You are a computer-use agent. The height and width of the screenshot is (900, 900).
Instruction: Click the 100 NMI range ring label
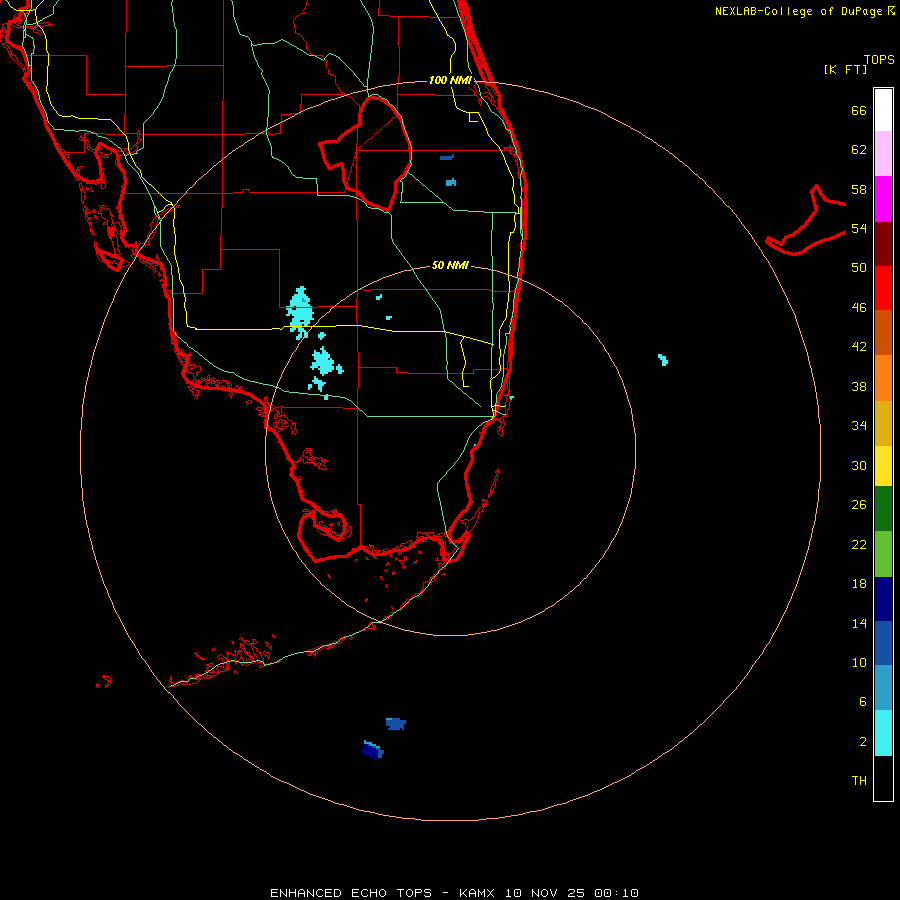[x=450, y=80]
